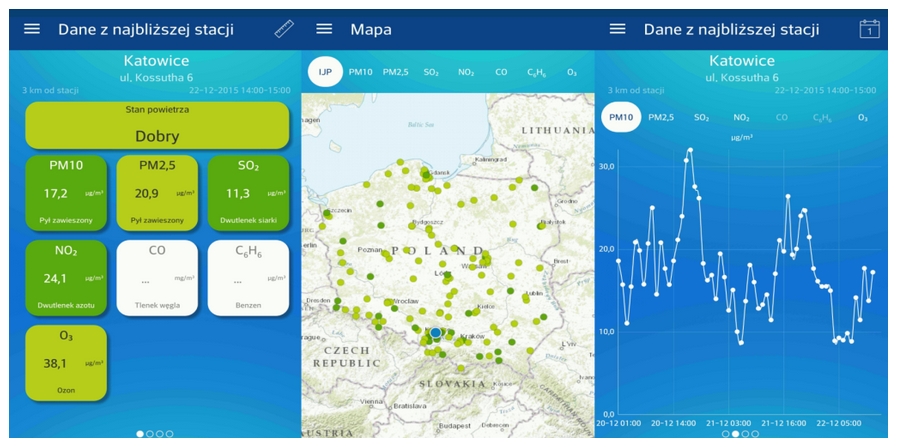Open the Stan powietrza Dobry card
The image size is (898, 447).
(157, 125)
